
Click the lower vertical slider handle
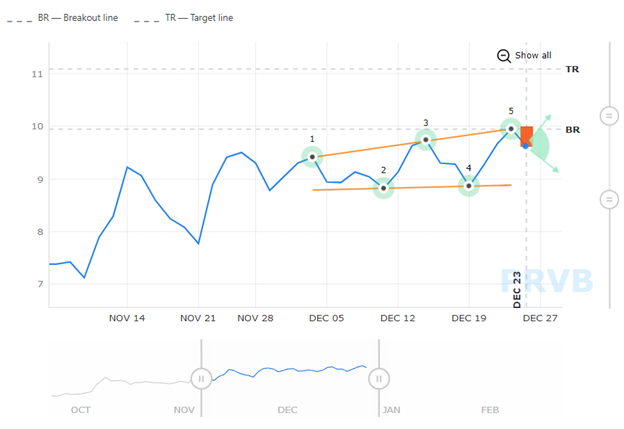(x=608, y=200)
